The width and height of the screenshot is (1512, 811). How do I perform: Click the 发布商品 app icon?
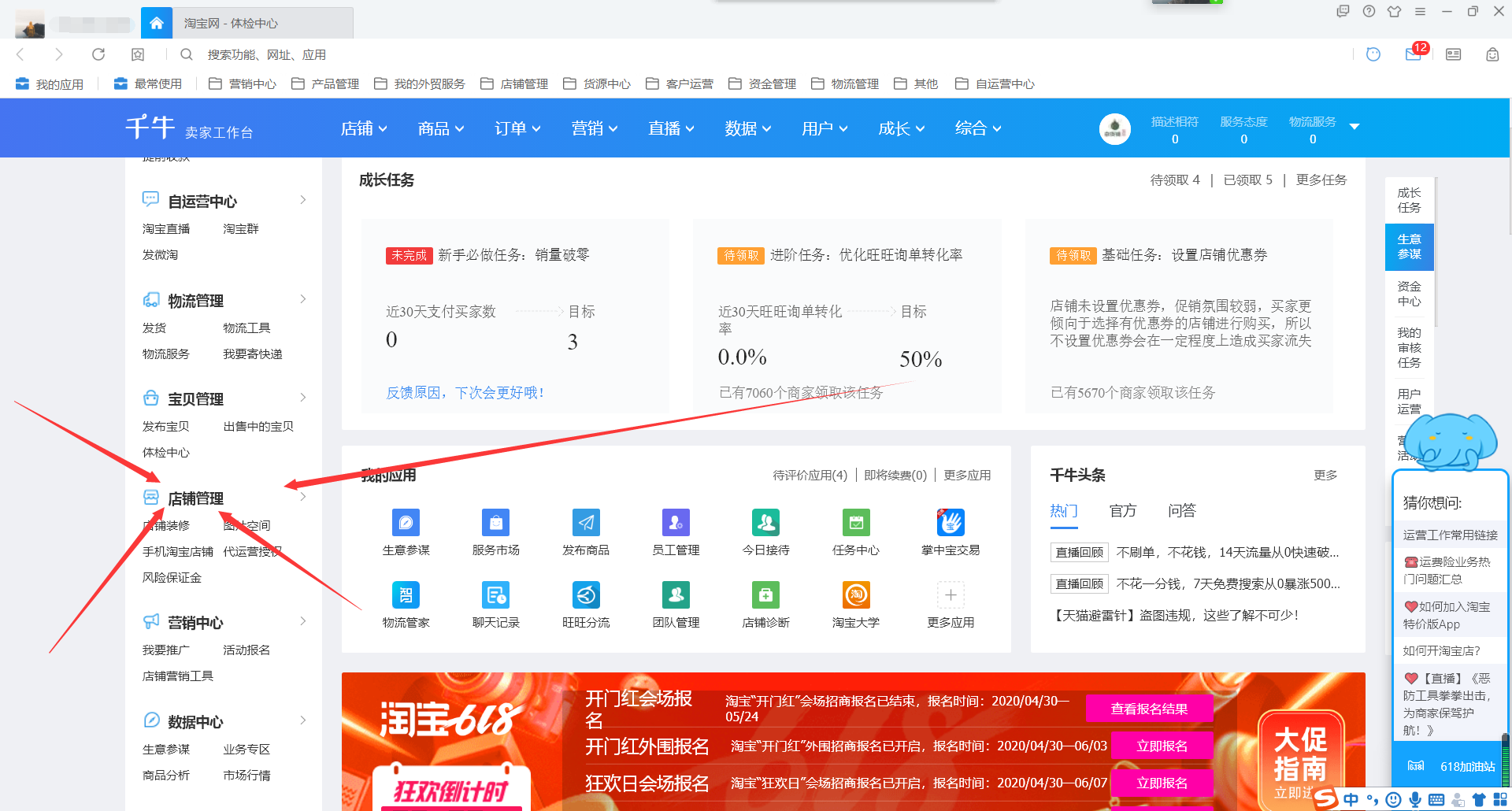coord(586,523)
